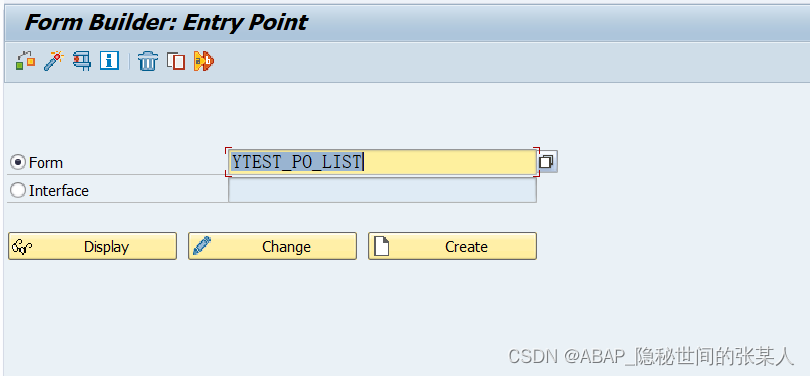
Task: Run the Check (vise clamp) icon
Action: pyautogui.click(x=82, y=61)
